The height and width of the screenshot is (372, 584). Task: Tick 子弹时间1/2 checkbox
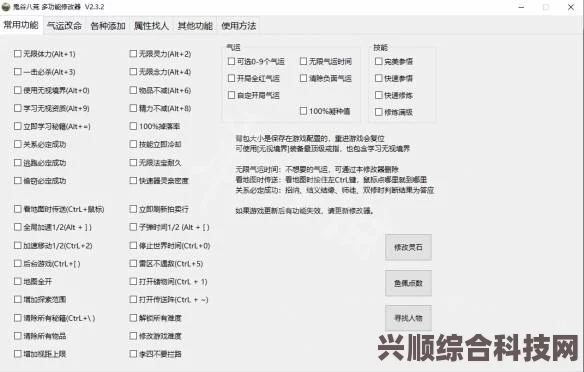coord(133,227)
